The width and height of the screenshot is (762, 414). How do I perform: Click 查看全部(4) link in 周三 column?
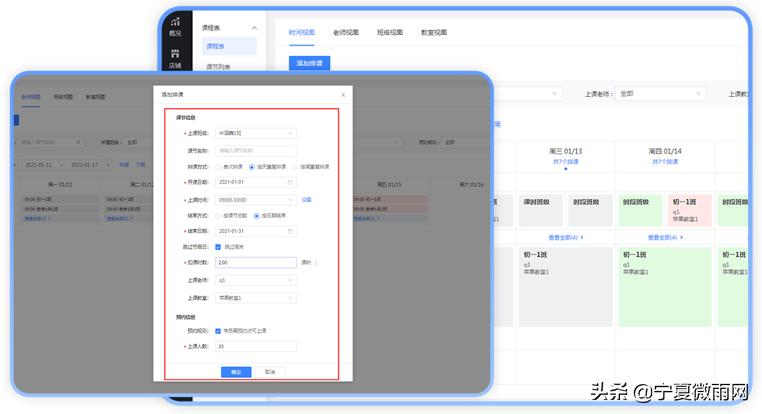[566, 238]
